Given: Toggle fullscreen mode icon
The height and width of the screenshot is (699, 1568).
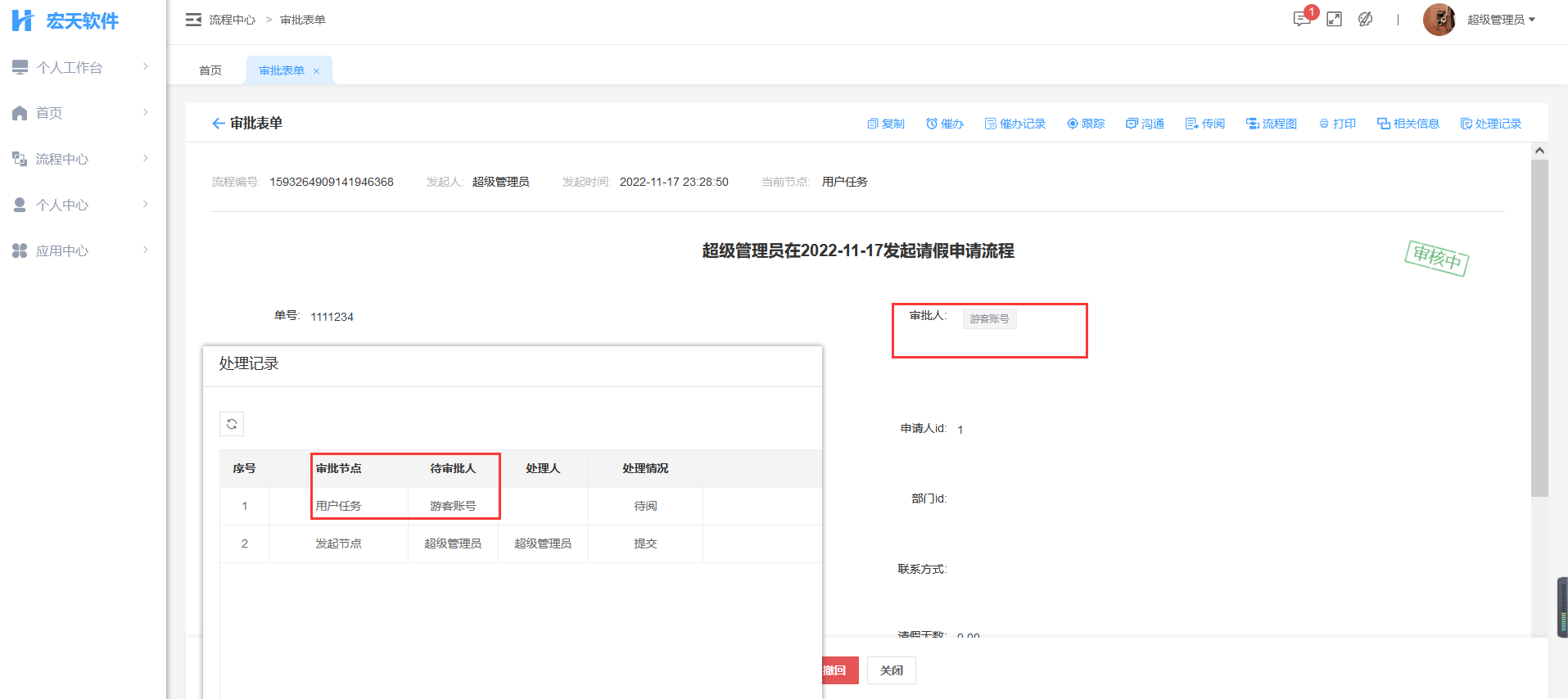Looking at the screenshot, I should 1334,19.
